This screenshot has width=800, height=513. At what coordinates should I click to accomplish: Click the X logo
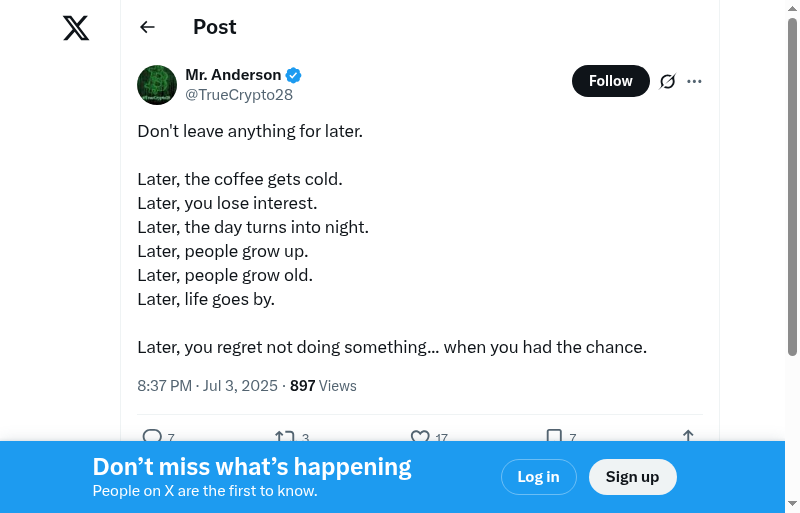[76, 28]
